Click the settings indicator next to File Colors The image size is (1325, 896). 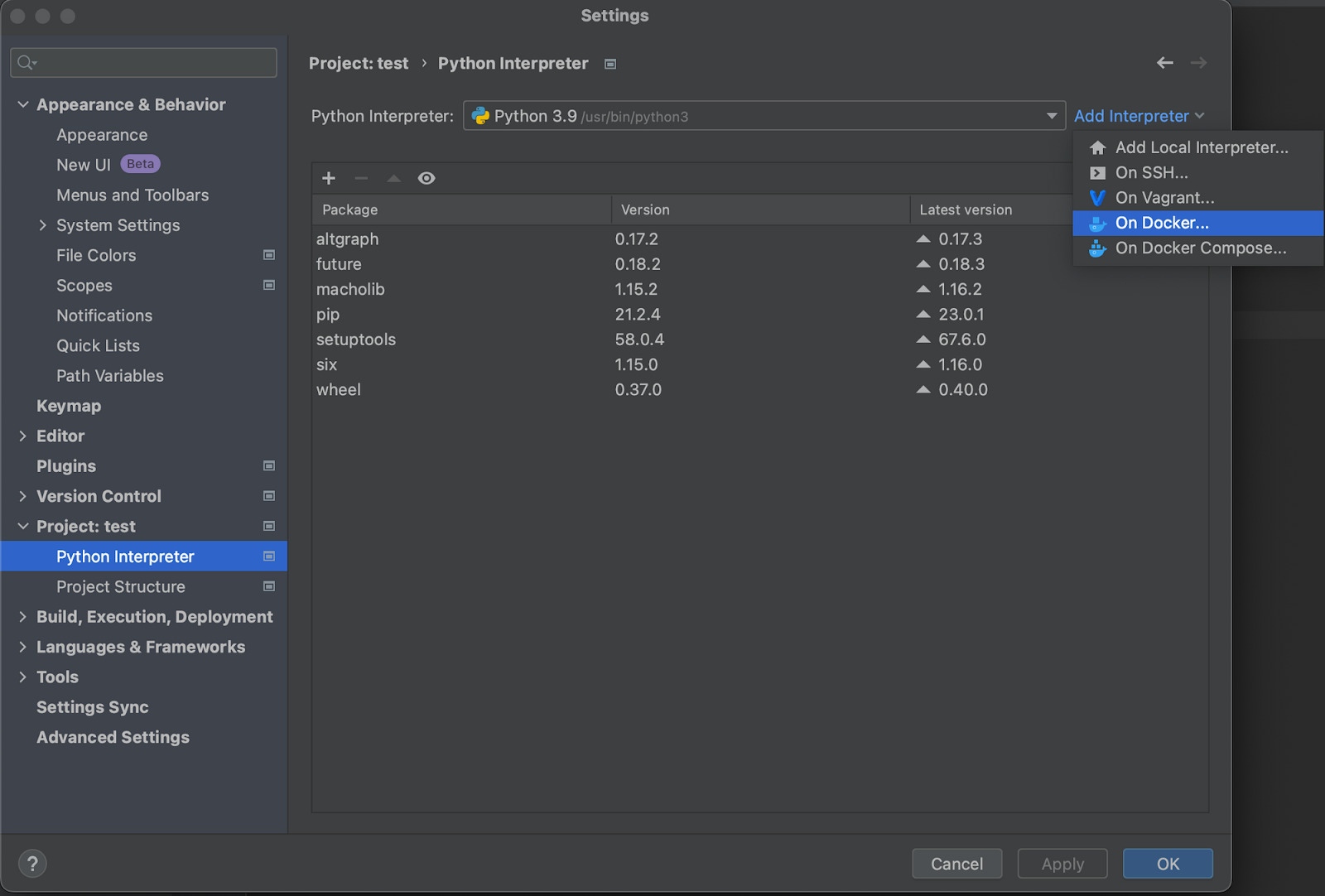point(269,255)
